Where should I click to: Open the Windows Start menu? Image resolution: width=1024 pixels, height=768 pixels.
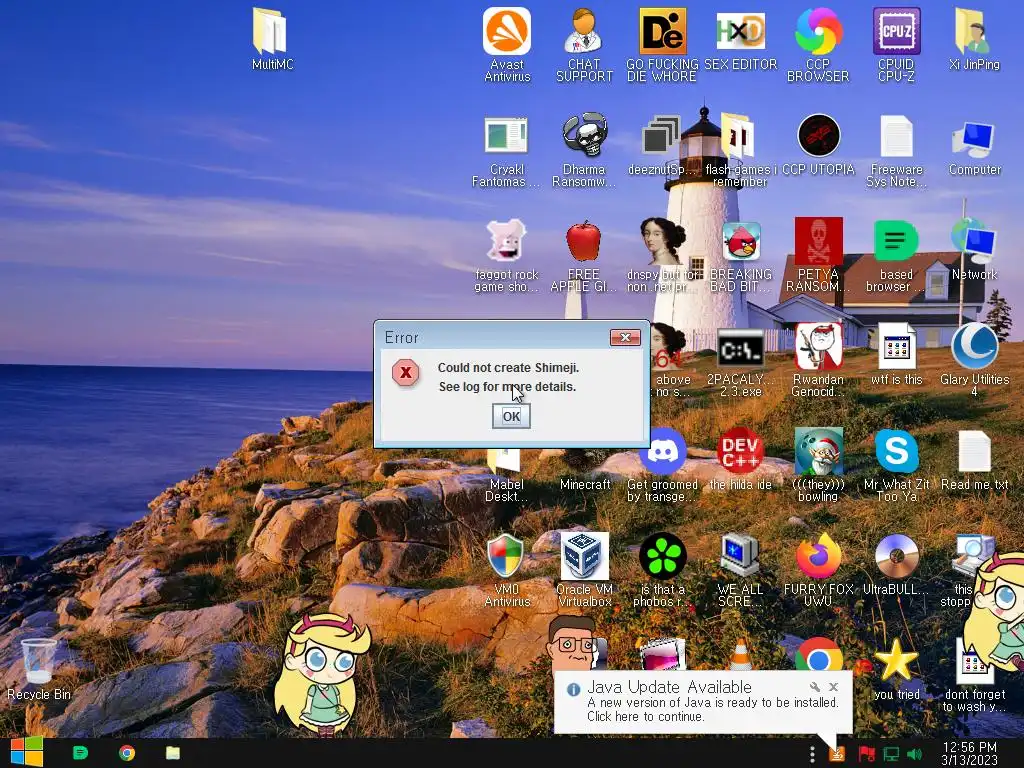coord(26,752)
